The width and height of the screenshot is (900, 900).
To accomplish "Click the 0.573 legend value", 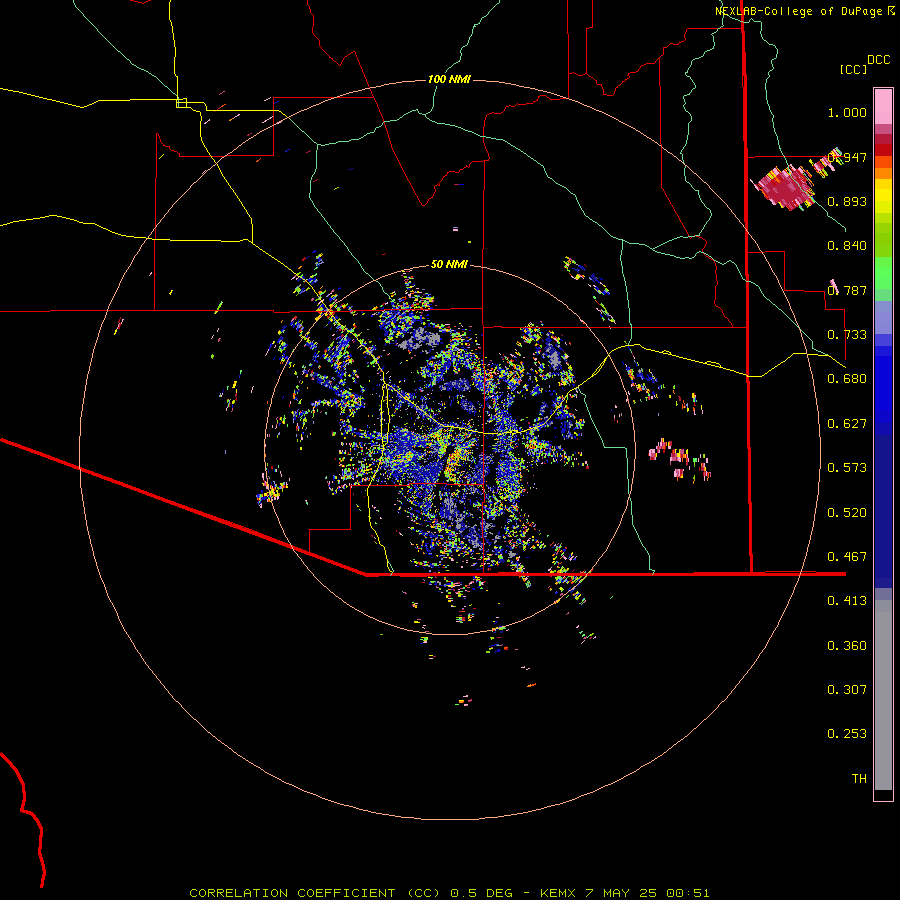I will click(x=847, y=468).
